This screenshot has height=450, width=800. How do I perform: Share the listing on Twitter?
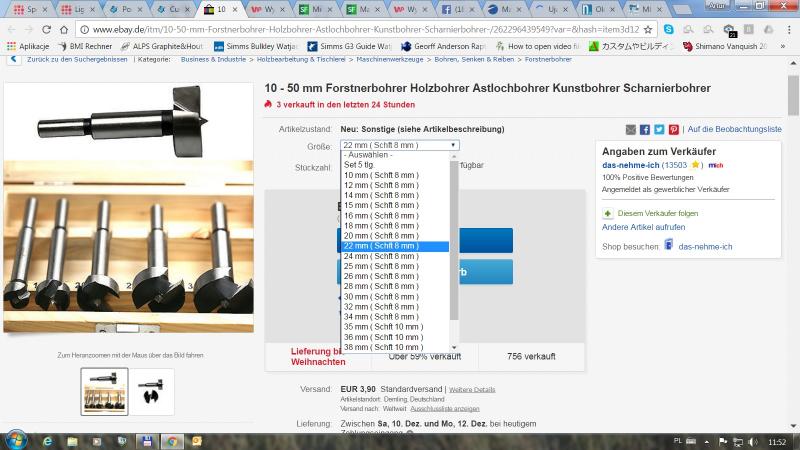pos(659,129)
